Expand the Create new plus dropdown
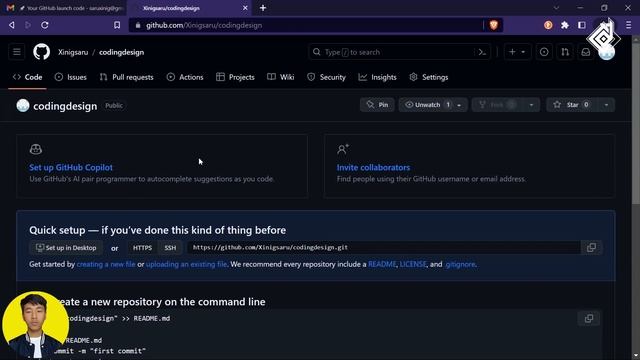640x360 pixels. [x=517, y=52]
